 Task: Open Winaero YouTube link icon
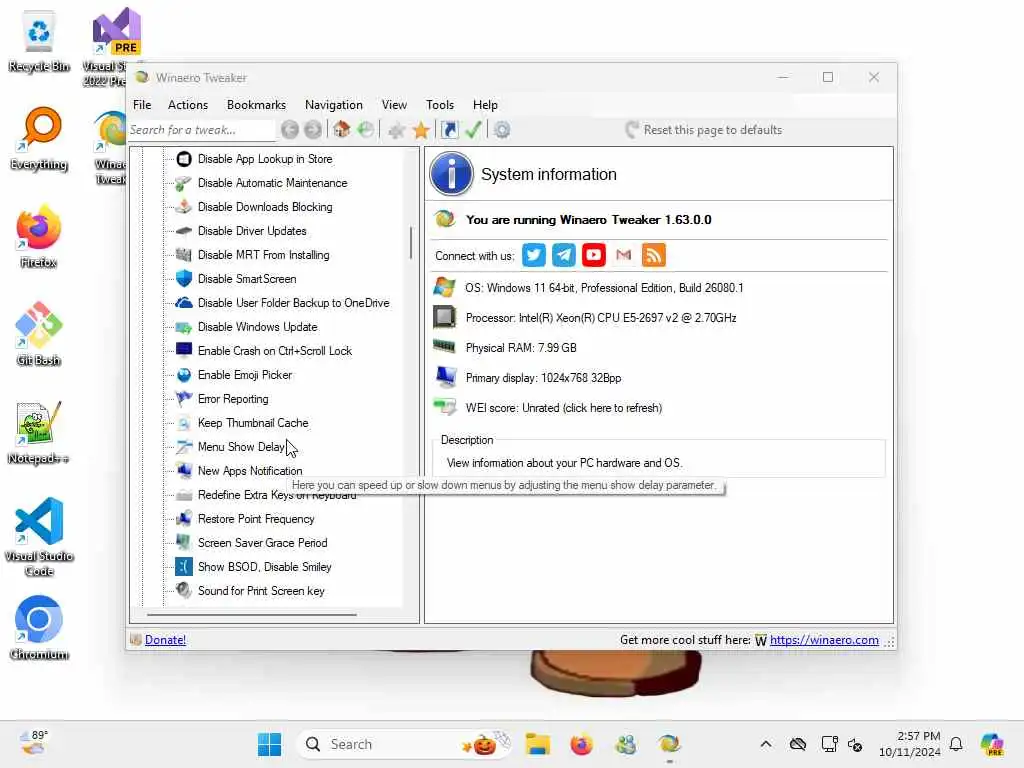594,255
